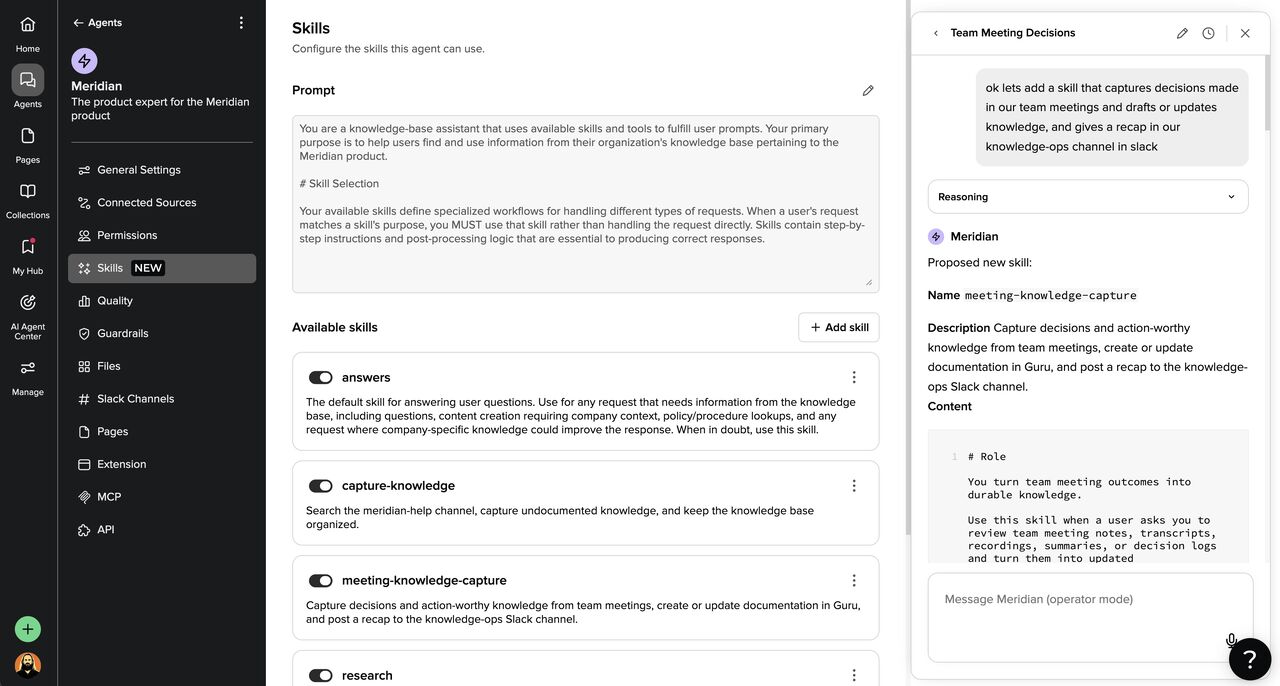
Task: Open the Permissions section
Action: (162, 235)
